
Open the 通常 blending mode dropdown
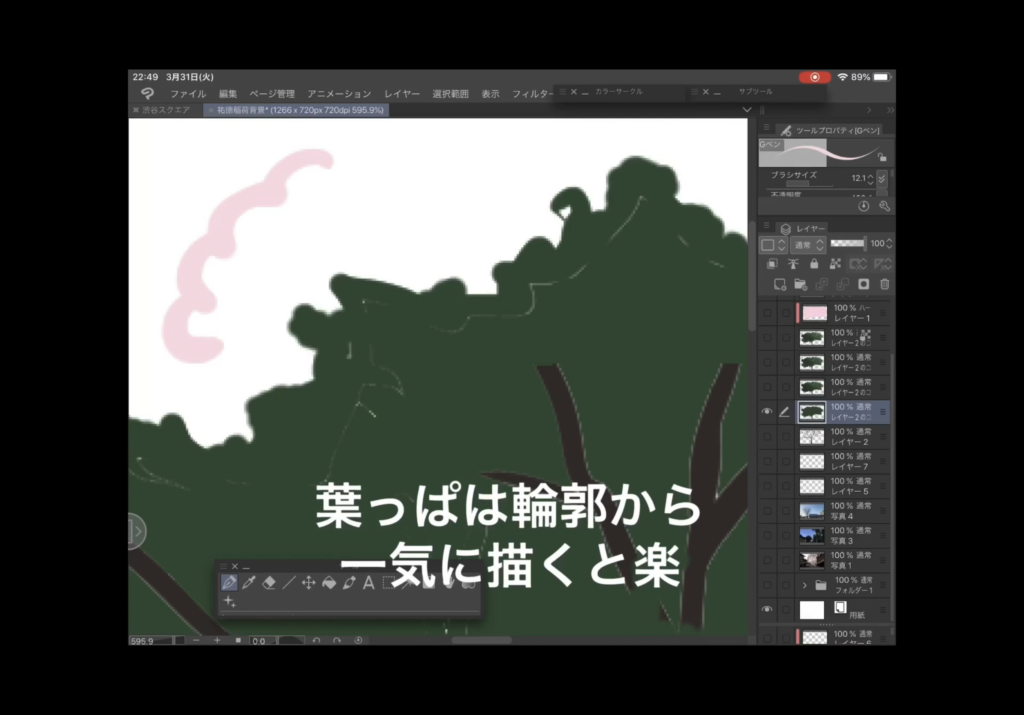click(808, 244)
